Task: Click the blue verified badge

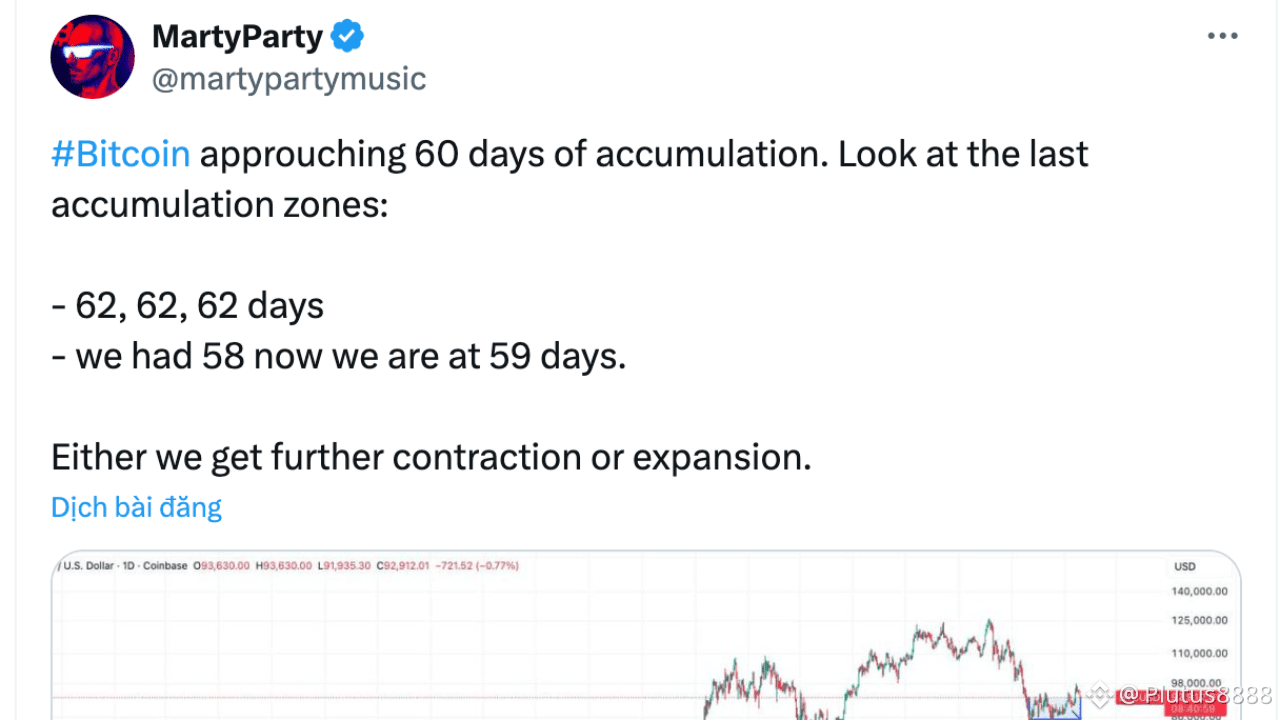Action: (347, 38)
